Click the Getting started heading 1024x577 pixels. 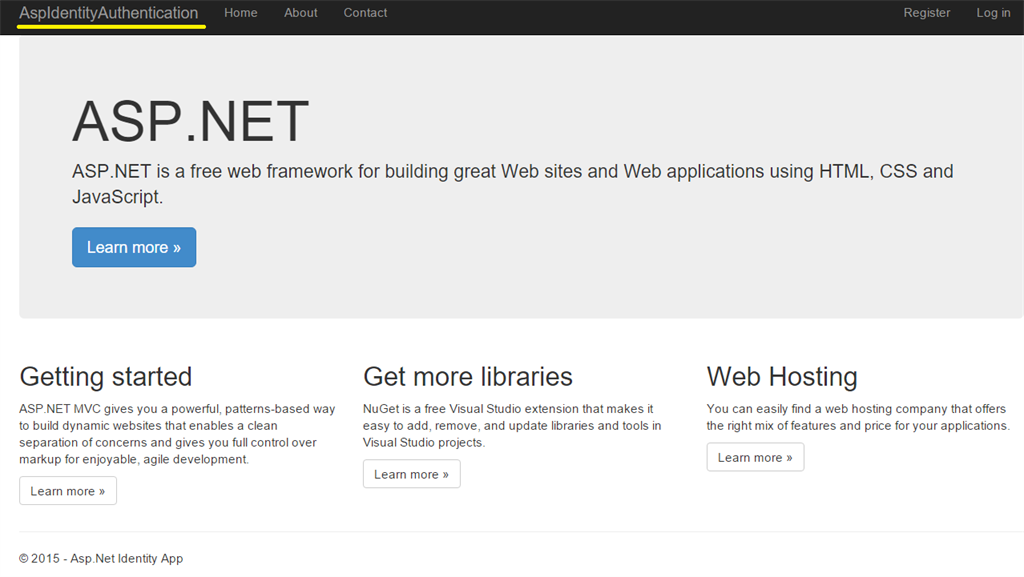106,377
